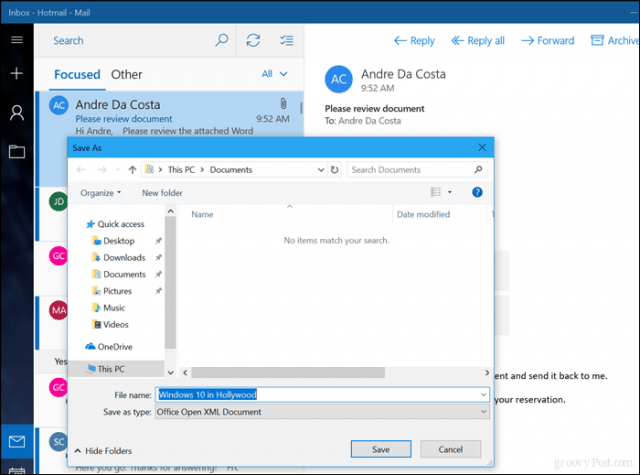Expand the File name history dropdown
This screenshot has height=475, width=640.
coord(483,395)
